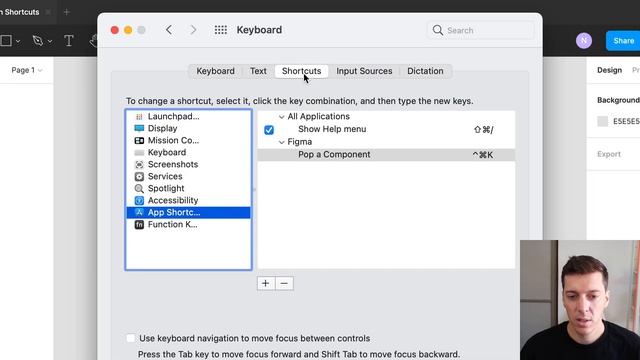Focus the Search field in Keyboard preferences
The height and width of the screenshot is (360, 640).
480,30
